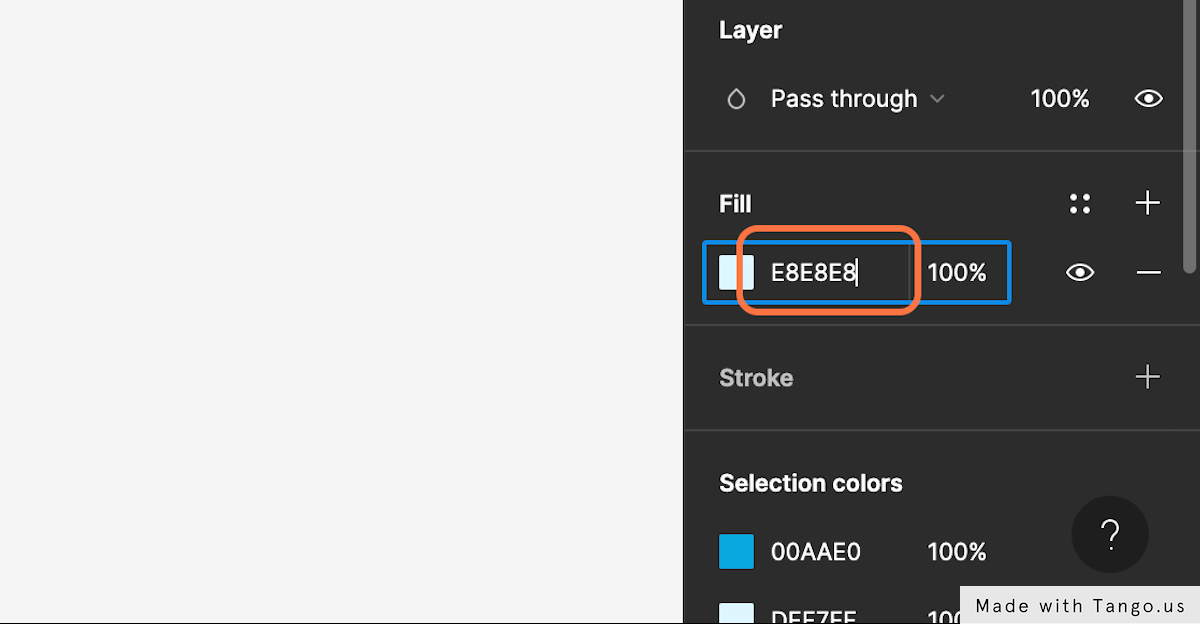Toggle layer visibility eye icon
The image size is (1200, 624).
point(1148,99)
